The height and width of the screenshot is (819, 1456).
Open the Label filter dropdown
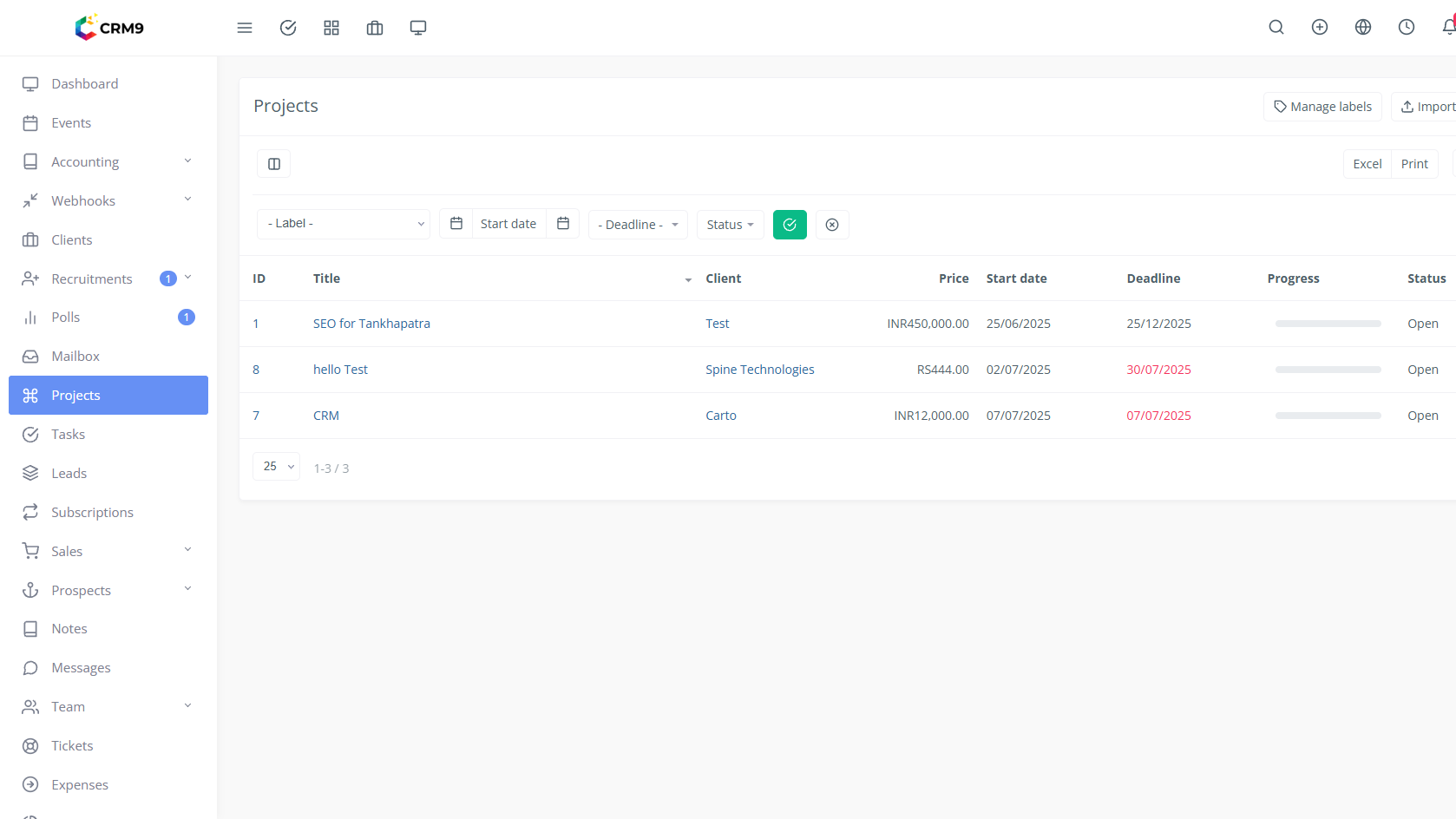click(x=344, y=224)
